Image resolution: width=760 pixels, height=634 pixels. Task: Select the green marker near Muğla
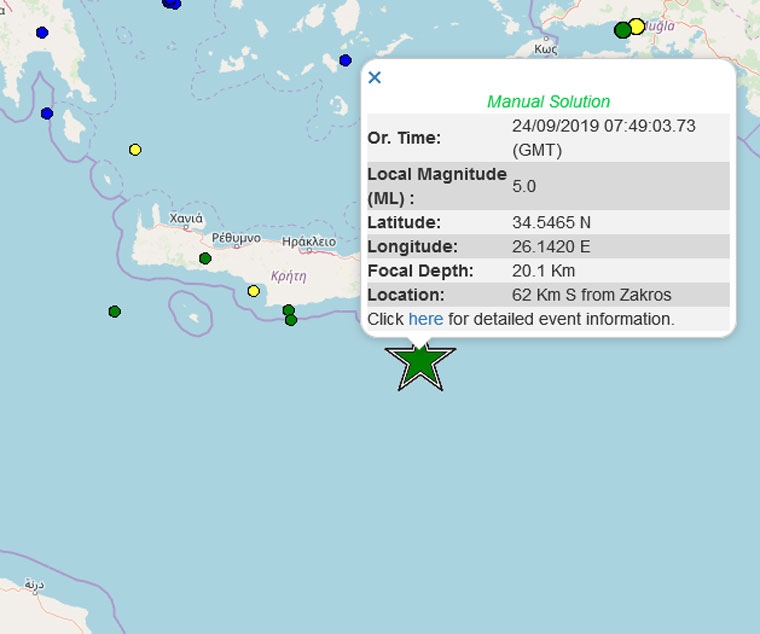pyautogui.click(x=622, y=30)
